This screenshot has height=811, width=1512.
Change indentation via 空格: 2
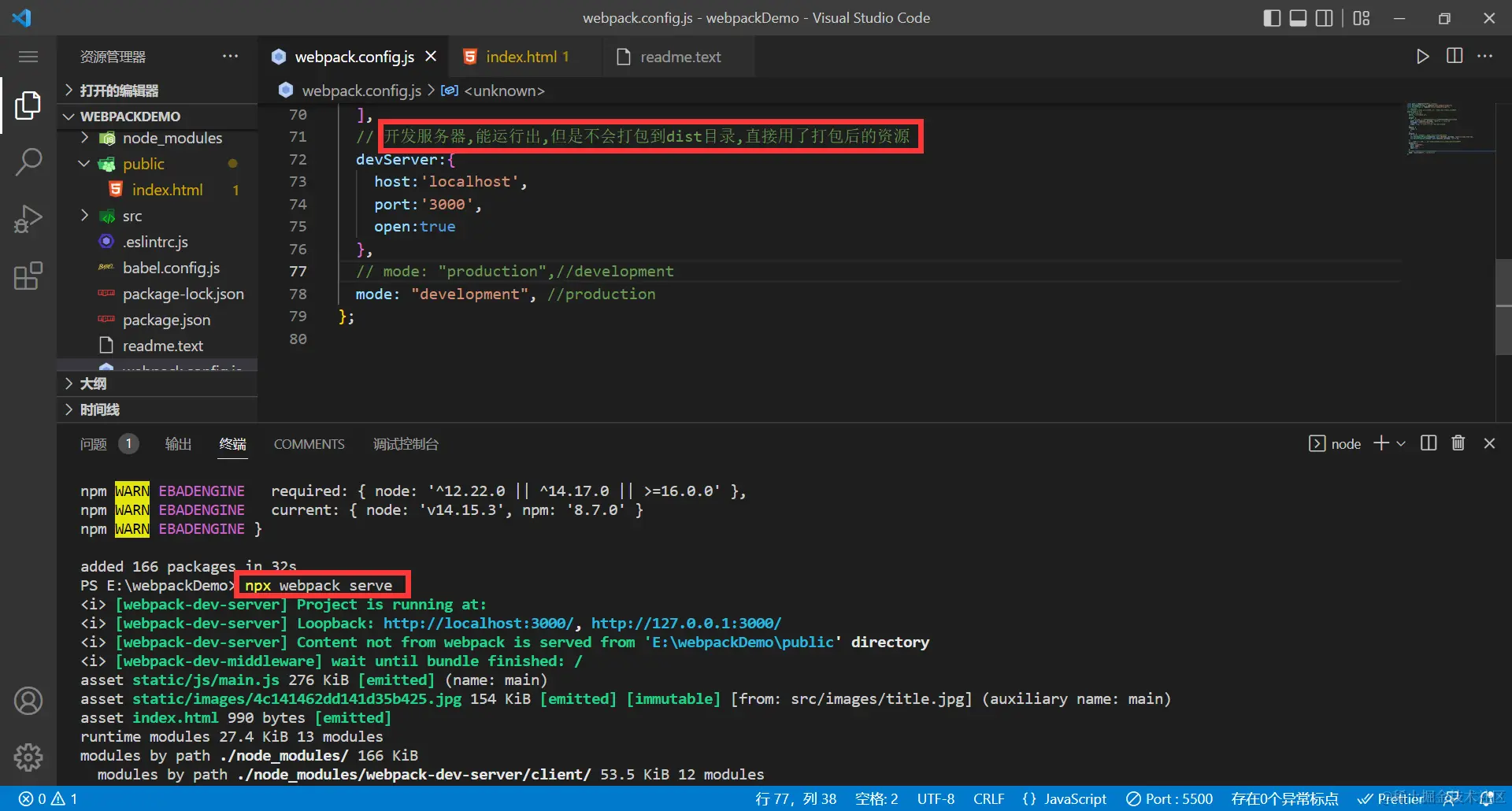[x=876, y=798]
